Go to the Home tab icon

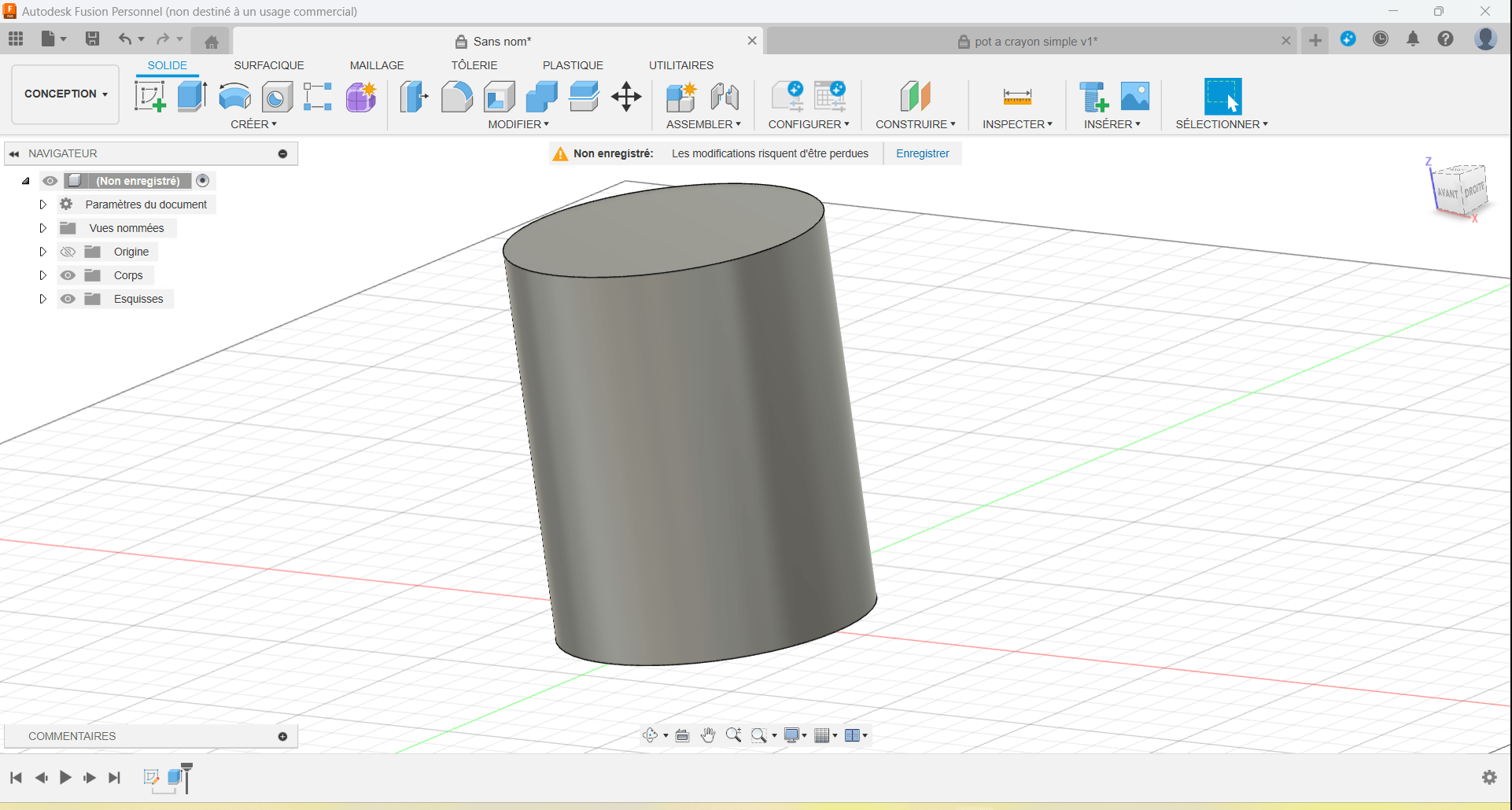click(211, 41)
